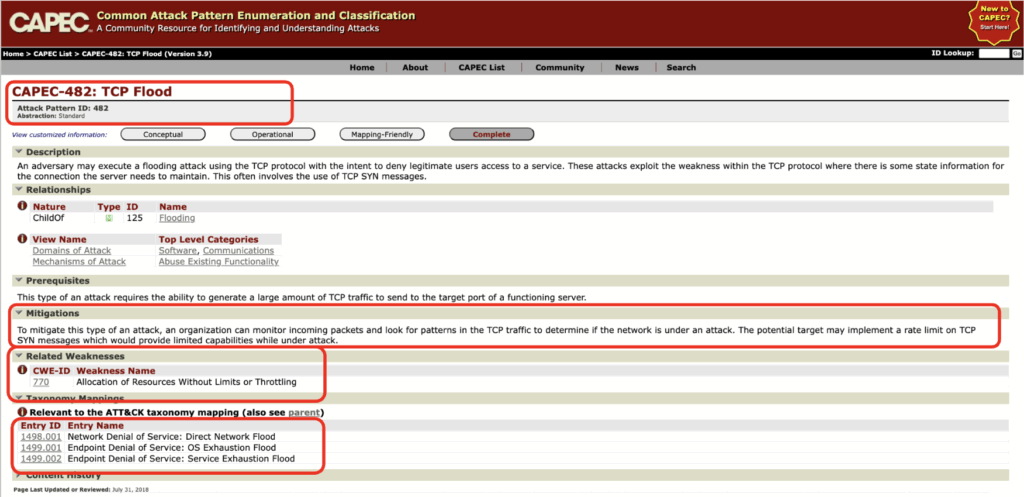Select the Complete view button
The image size is (1024, 497).
tap(491, 134)
